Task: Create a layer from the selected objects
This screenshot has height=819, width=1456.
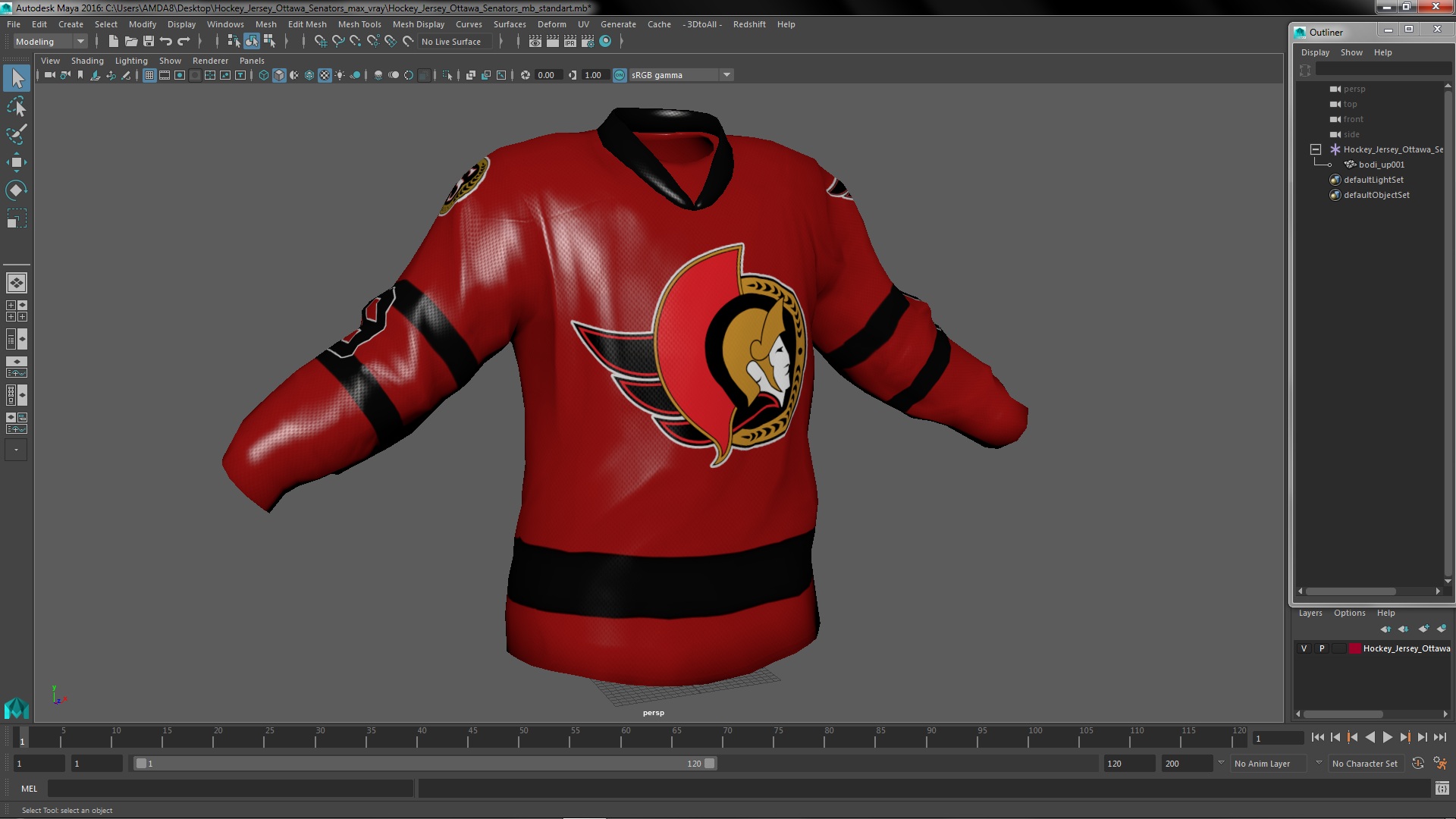Action: pyautogui.click(x=1441, y=629)
